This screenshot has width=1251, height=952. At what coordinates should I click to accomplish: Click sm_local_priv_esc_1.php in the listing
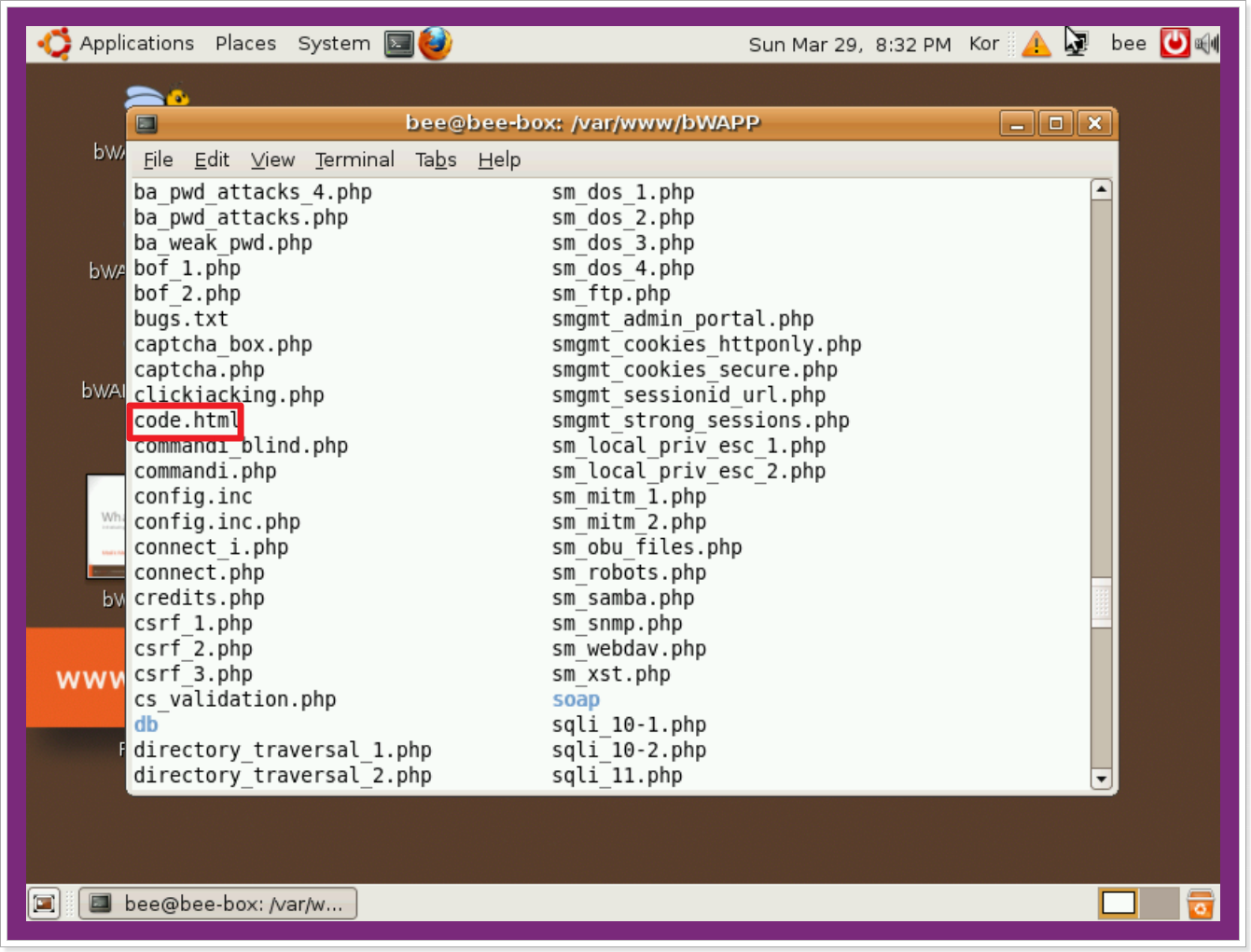pyautogui.click(x=688, y=446)
